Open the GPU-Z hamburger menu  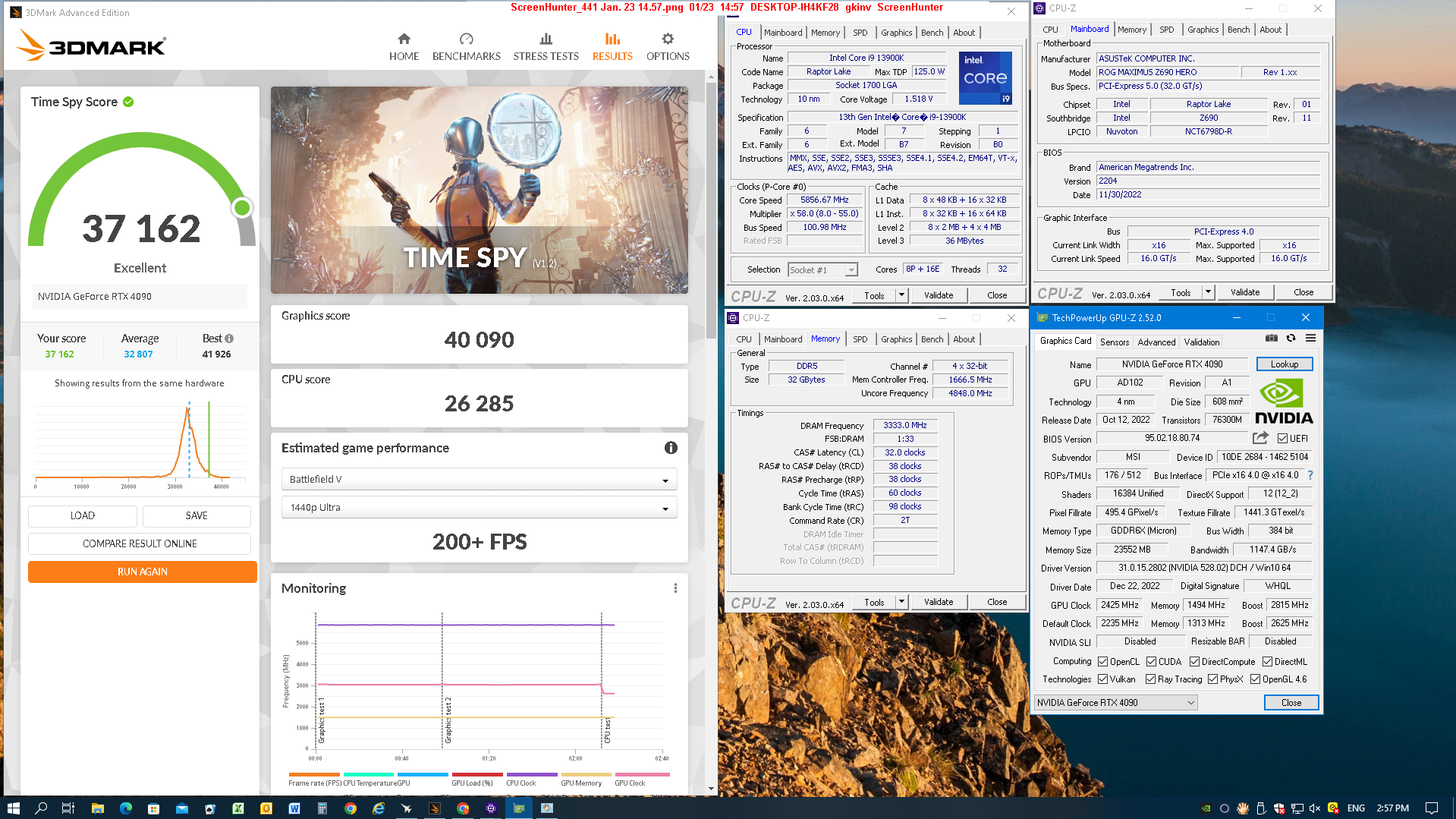1310,339
